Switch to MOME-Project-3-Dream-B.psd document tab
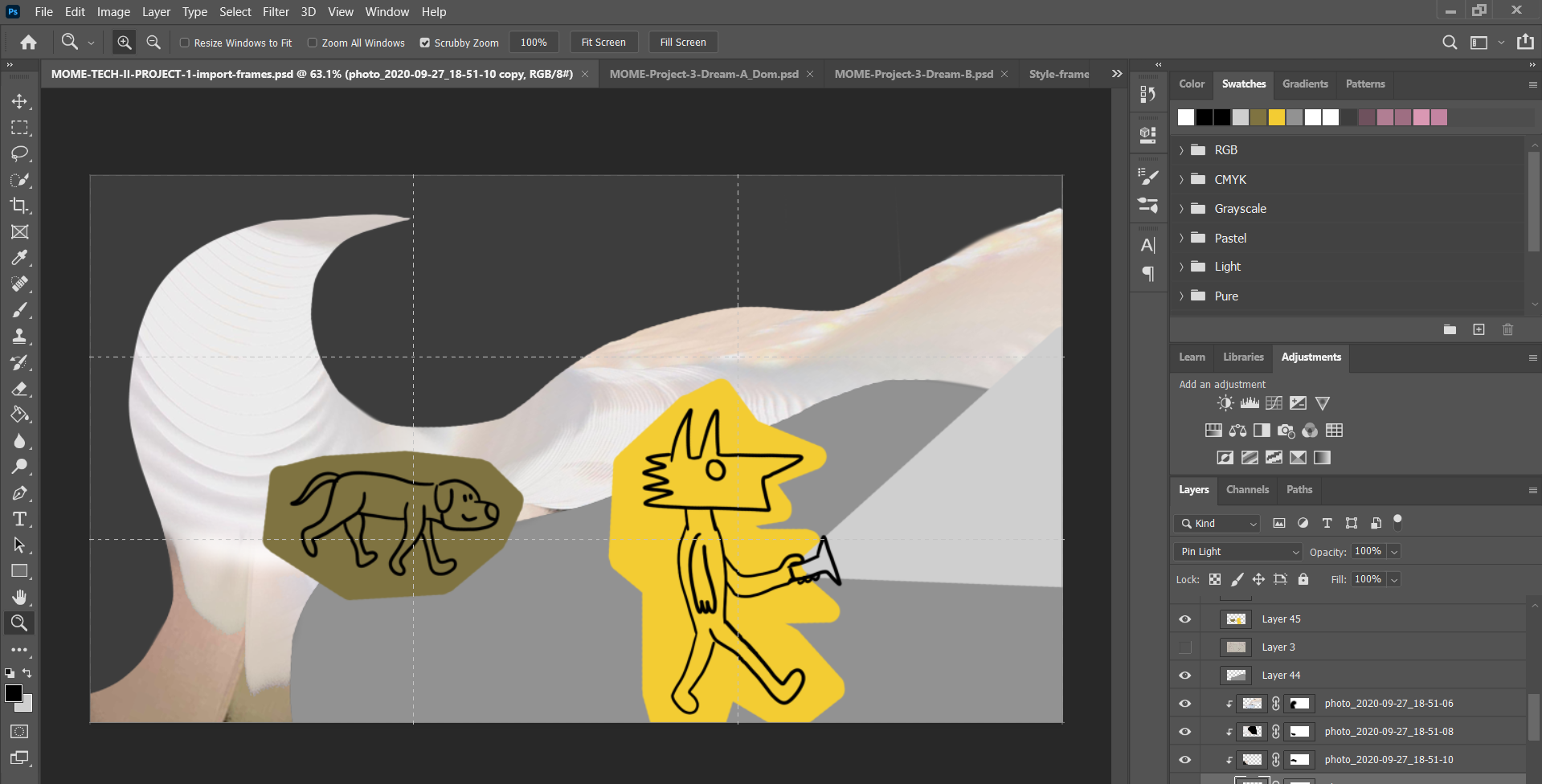This screenshot has width=1542, height=784. pyautogui.click(x=914, y=74)
